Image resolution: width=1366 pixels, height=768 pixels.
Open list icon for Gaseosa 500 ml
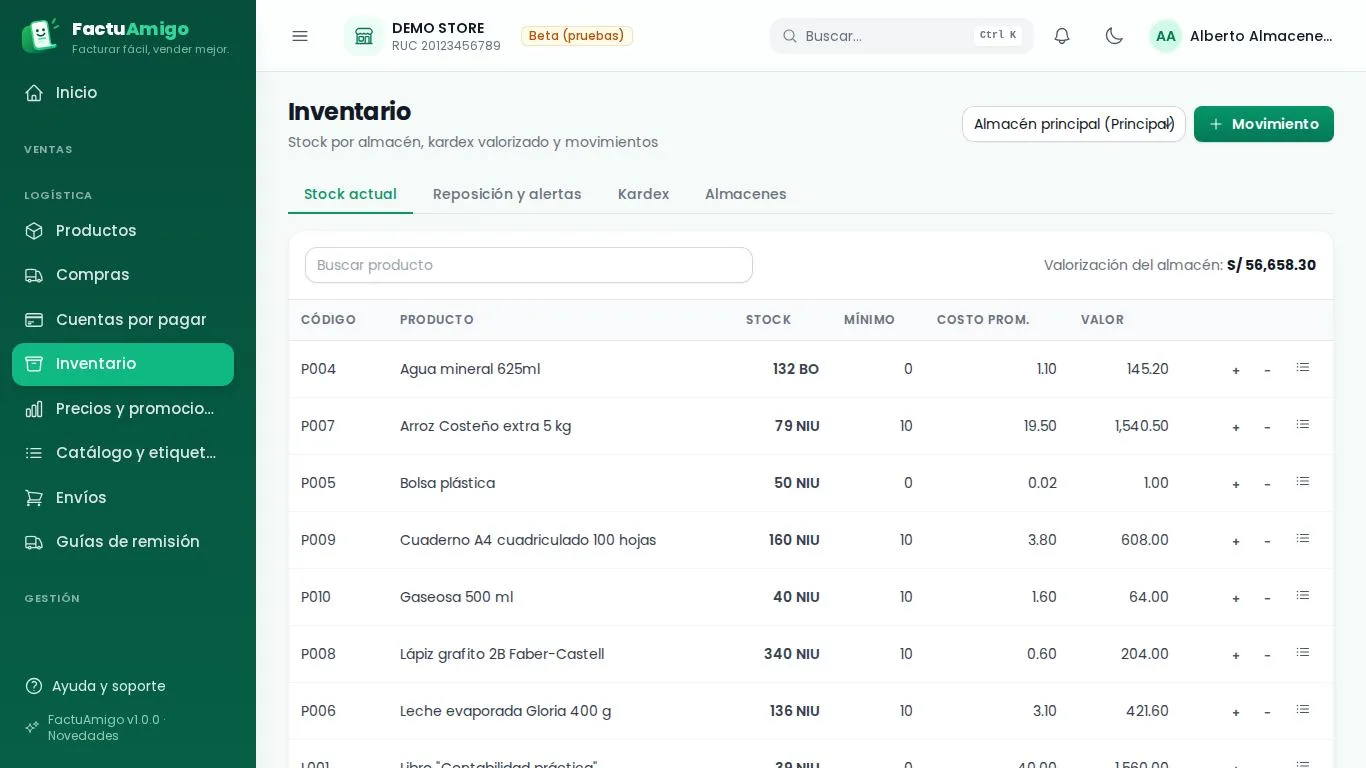tap(1303, 596)
